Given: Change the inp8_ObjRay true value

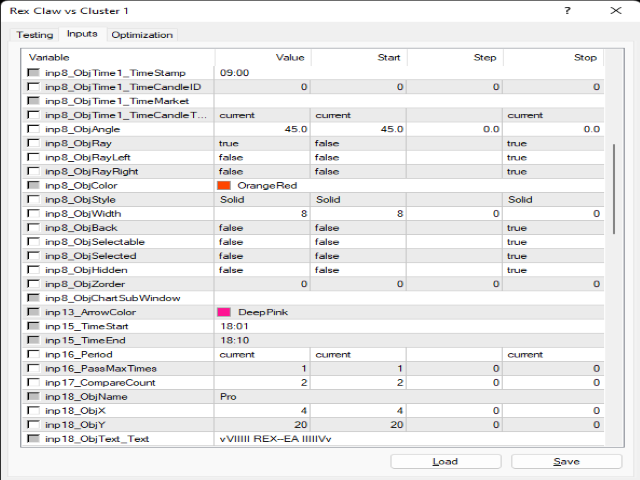Looking at the screenshot, I should tap(262, 143).
